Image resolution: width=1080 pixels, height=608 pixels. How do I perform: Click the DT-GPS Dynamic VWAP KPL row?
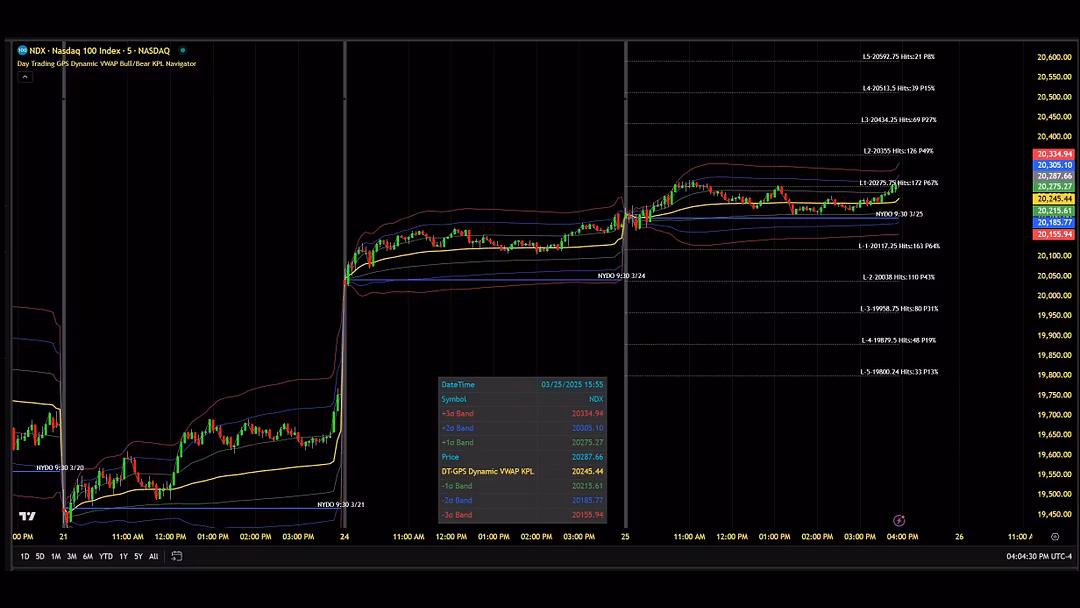(522, 472)
